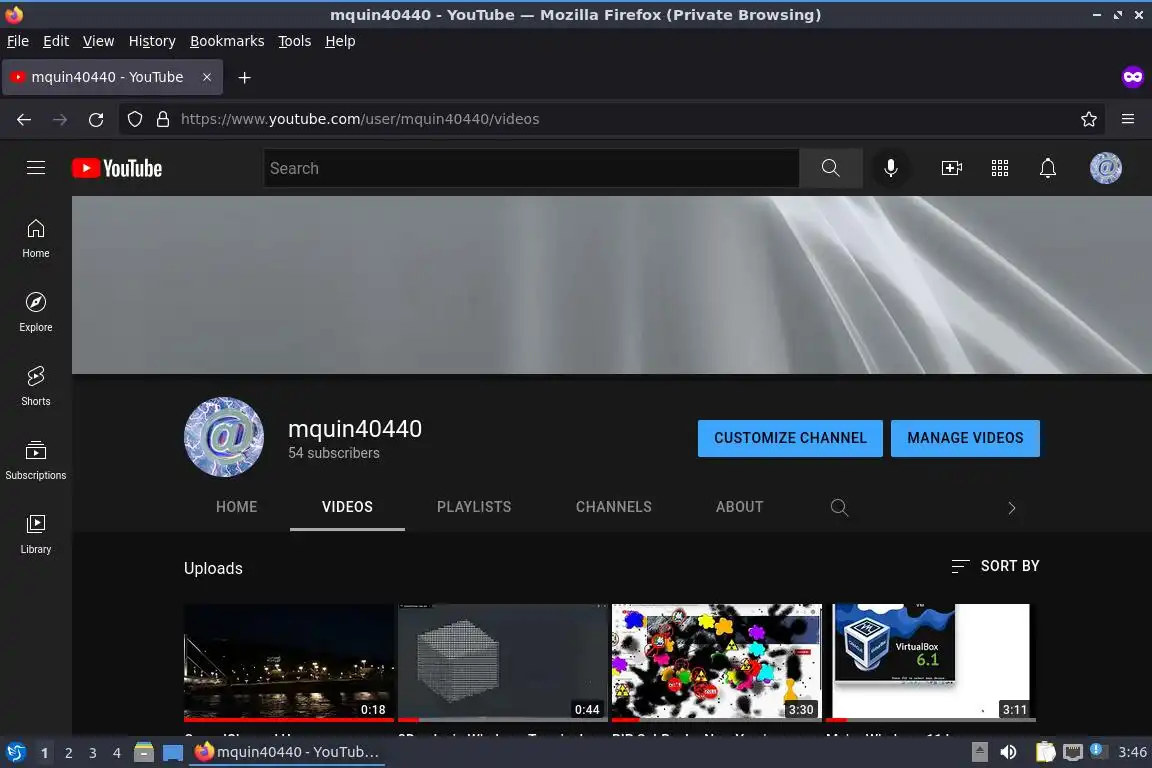Click the mquin40440 channel avatar
Screen dimensions: 1152x768
tap(223, 437)
